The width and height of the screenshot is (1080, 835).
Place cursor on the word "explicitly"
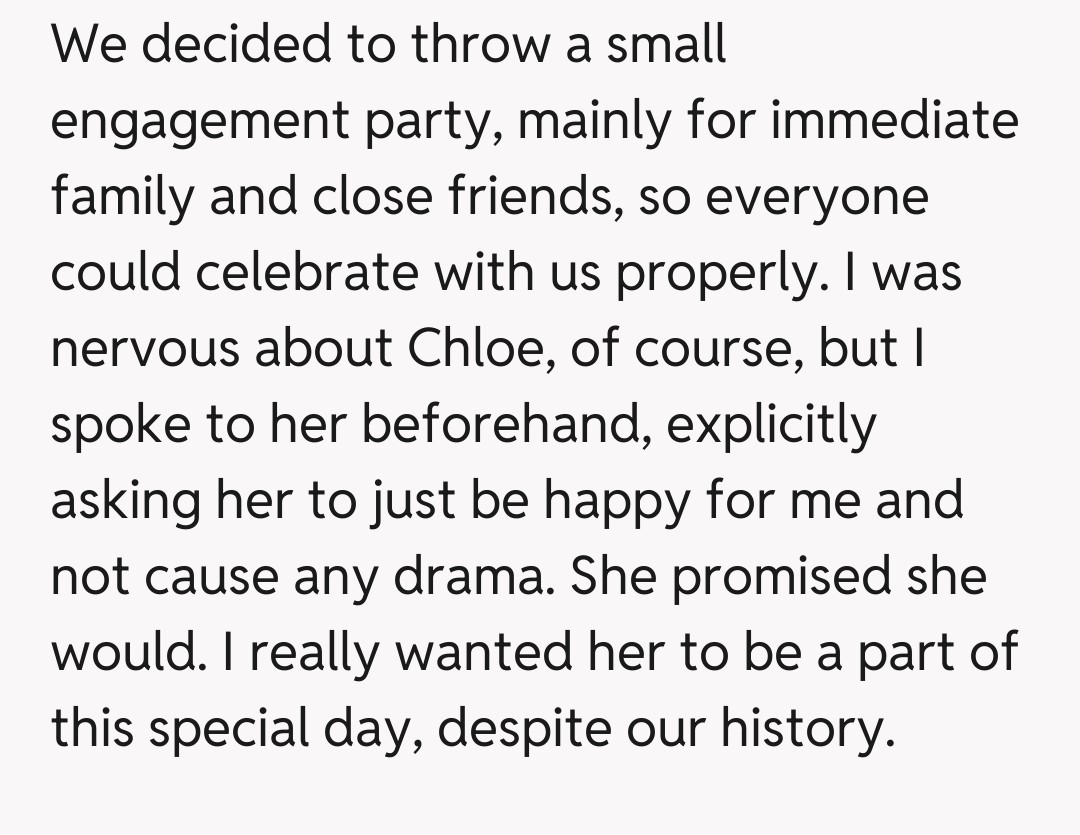[x=770, y=424]
